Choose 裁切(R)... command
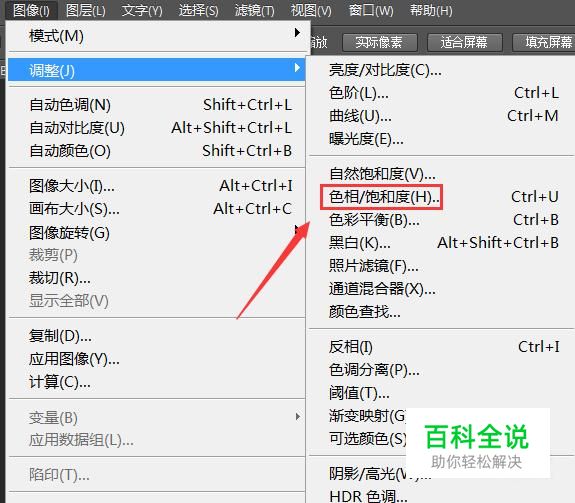The height and width of the screenshot is (503, 575). (157, 278)
